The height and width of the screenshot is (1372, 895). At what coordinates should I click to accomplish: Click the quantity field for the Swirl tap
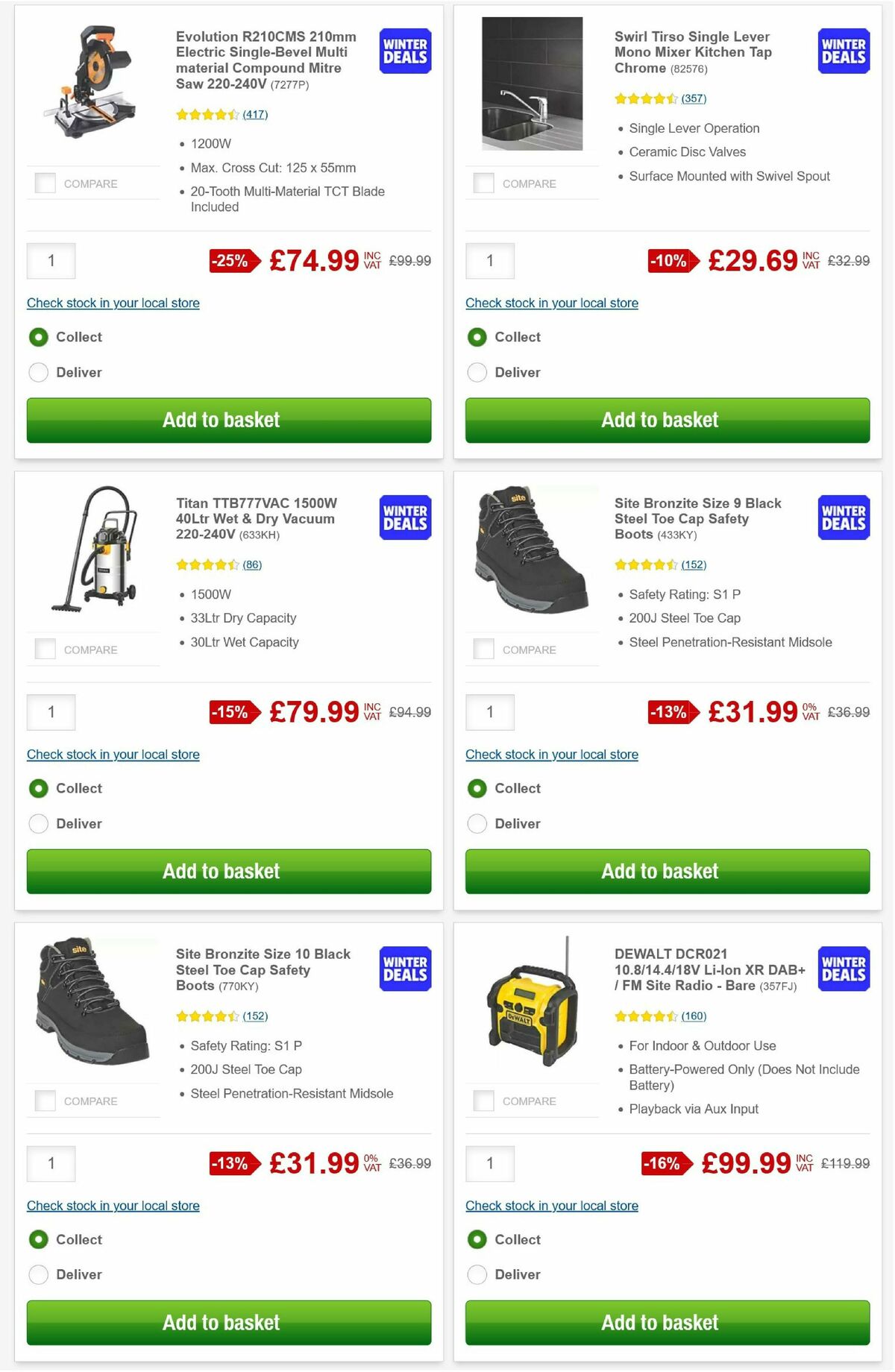point(489,261)
